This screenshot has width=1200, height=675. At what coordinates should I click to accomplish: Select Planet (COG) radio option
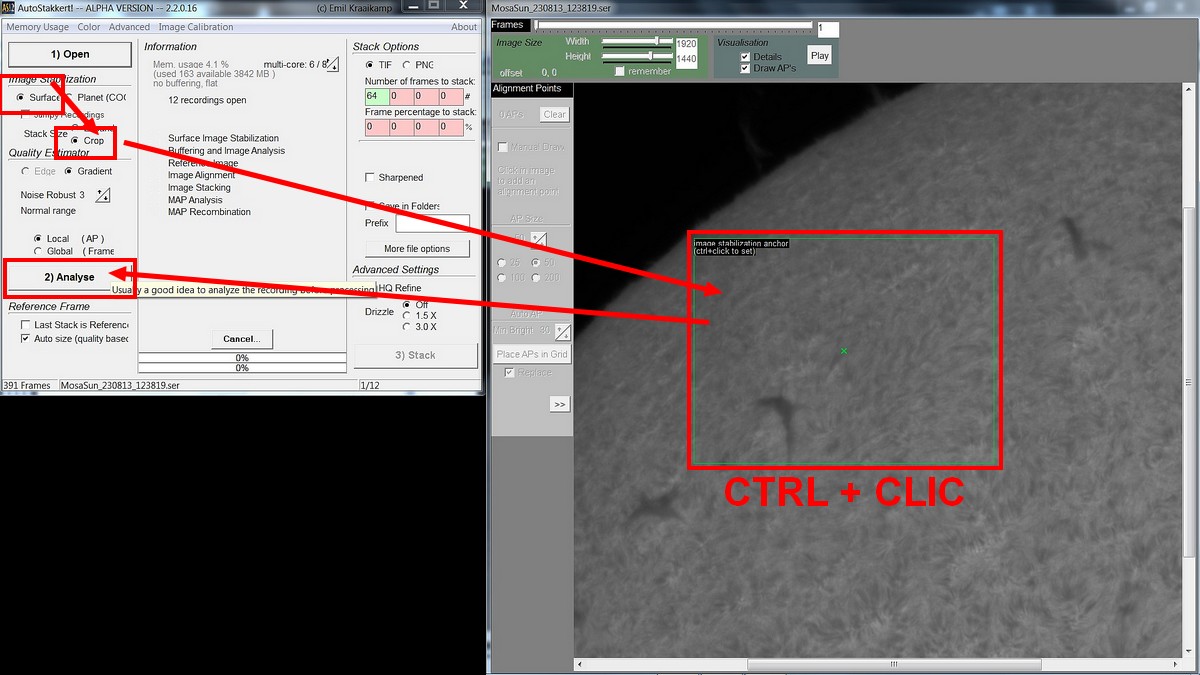(70, 98)
